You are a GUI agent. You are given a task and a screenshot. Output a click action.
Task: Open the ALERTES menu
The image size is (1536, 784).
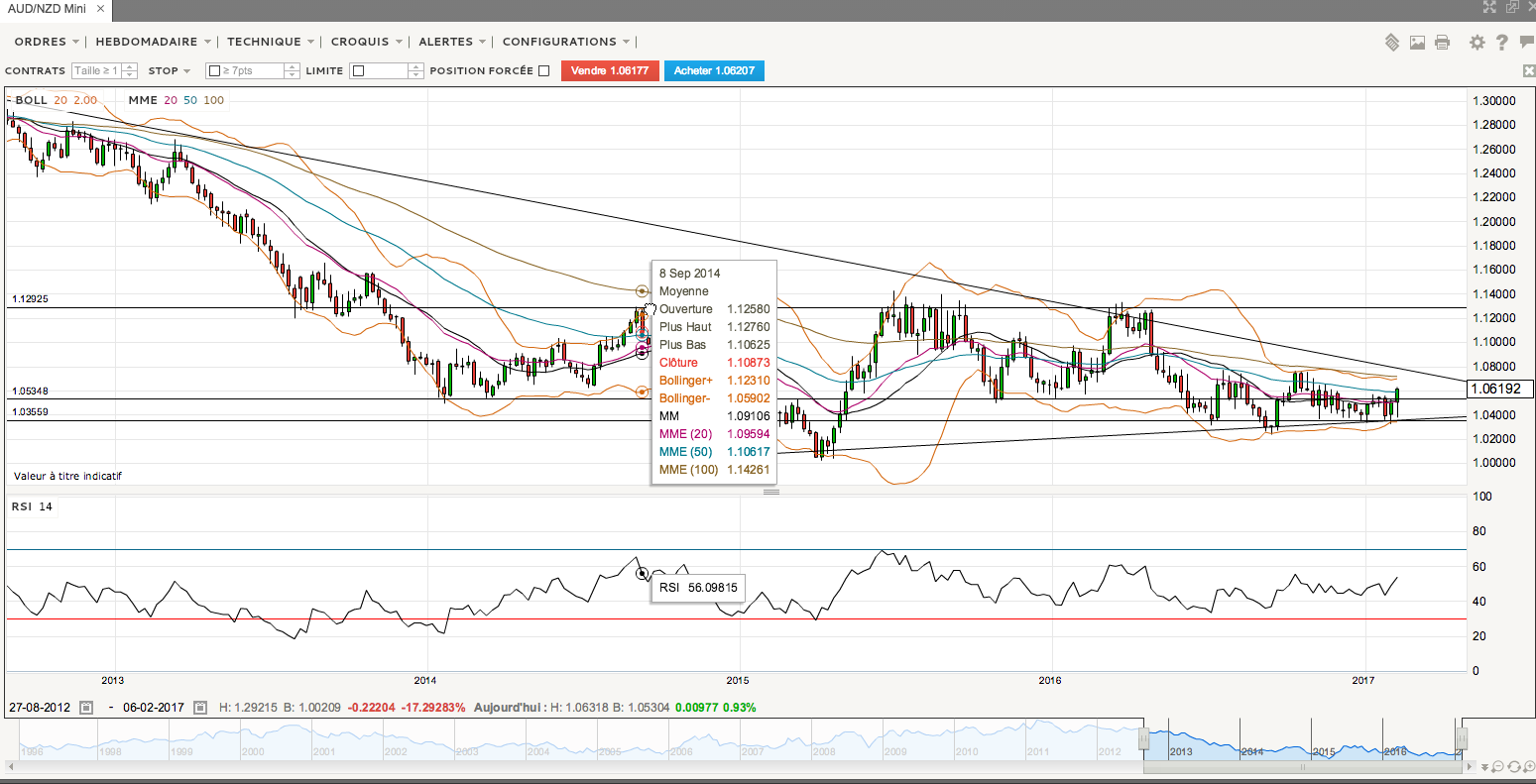point(452,42)
